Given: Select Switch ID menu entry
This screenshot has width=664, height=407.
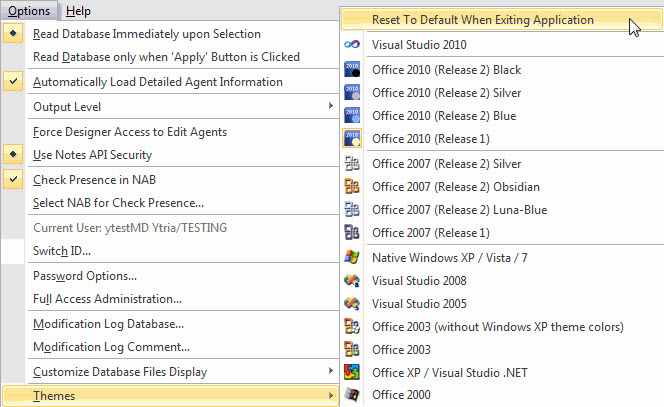Looking at the screenshot, I should tap(62, 251).
